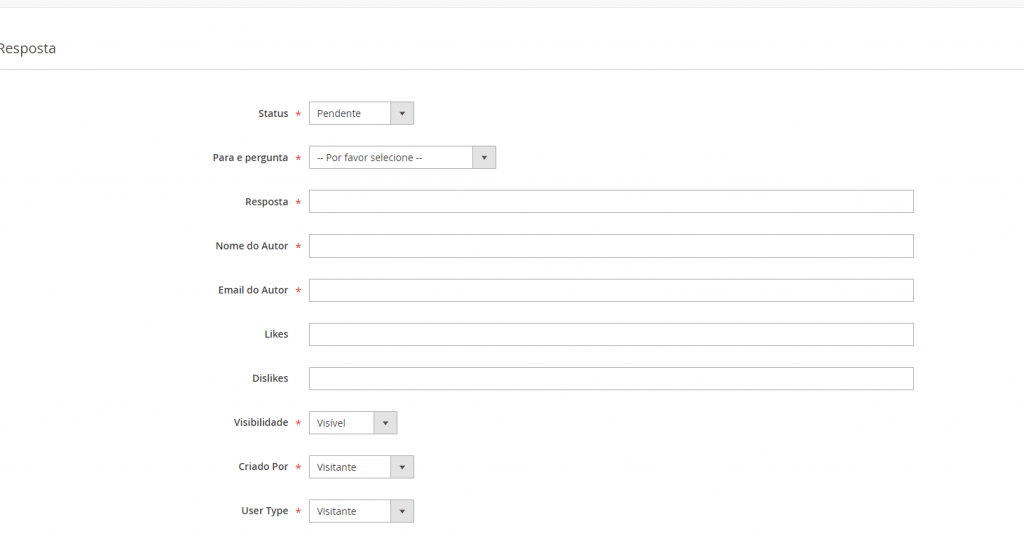Open the User Type dropdown
This screenshot has height=545, width=1024.
(x=361, y=511)
